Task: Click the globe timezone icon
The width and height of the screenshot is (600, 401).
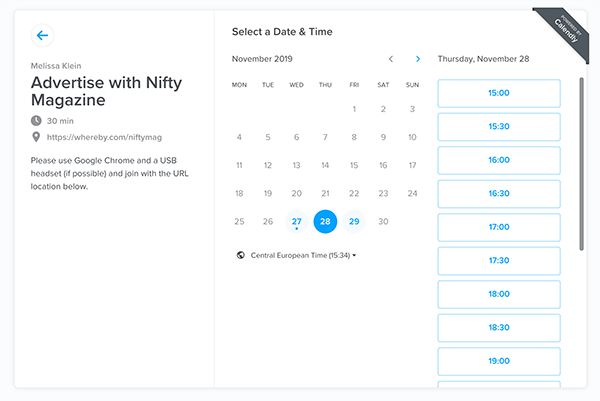Action: (x=241, y=255)
